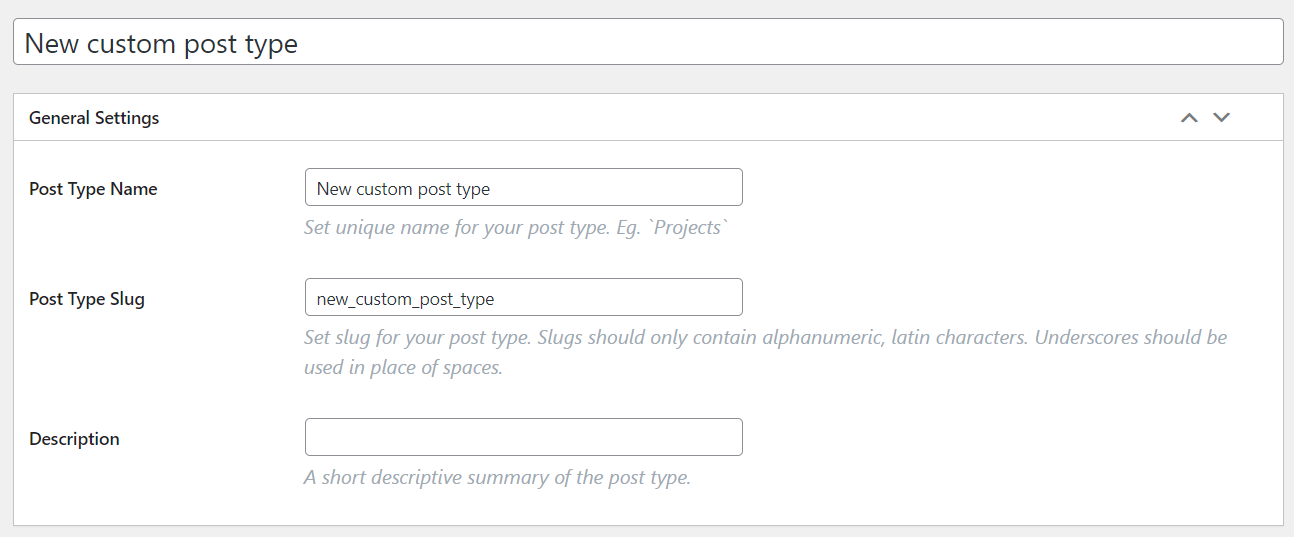Click the General Settings panel heading
This screenshot has height=537, width=1294.
(x=94, y=118)
